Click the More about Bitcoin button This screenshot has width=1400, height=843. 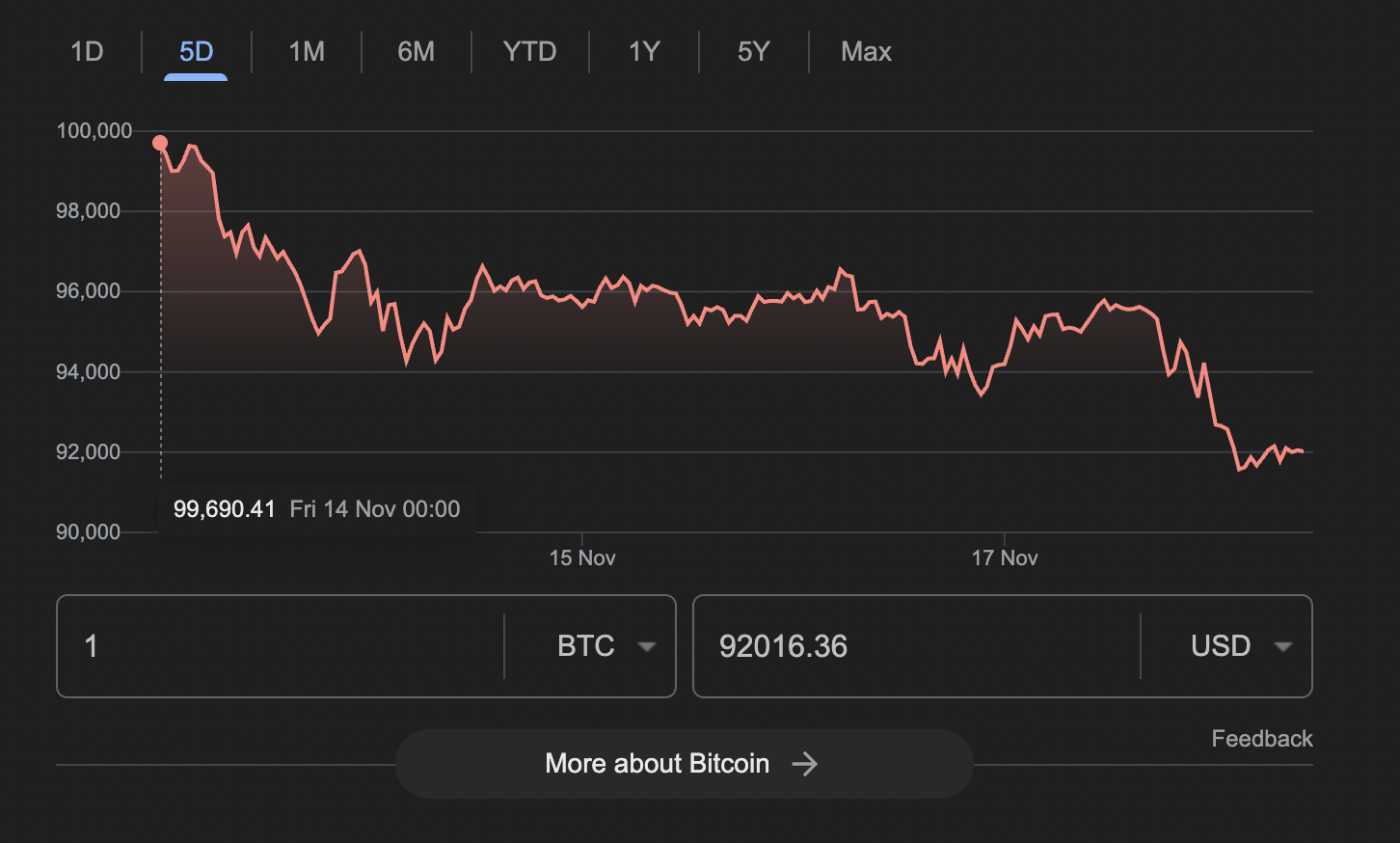pyautogui.click(x=685, y=763)
